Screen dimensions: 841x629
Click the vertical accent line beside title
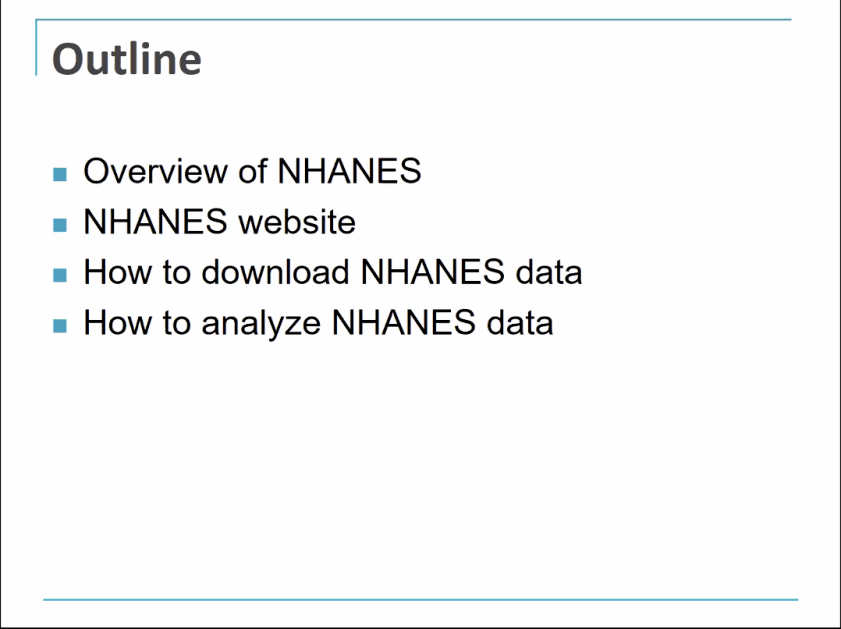37,50
